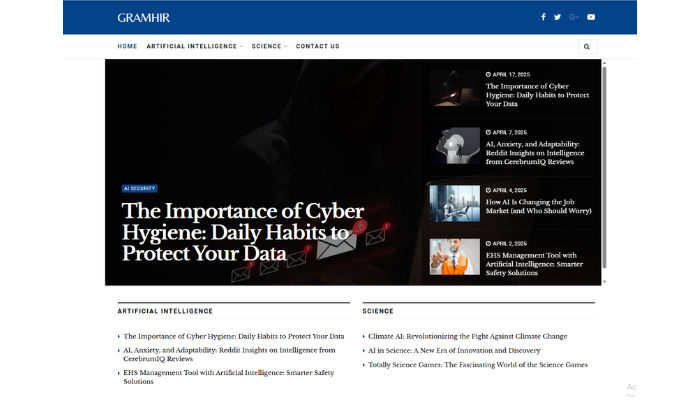This screenshot has width=700, height=400.
Task: Click the slider scrollbar down arrow
Action: click(604, 282)
